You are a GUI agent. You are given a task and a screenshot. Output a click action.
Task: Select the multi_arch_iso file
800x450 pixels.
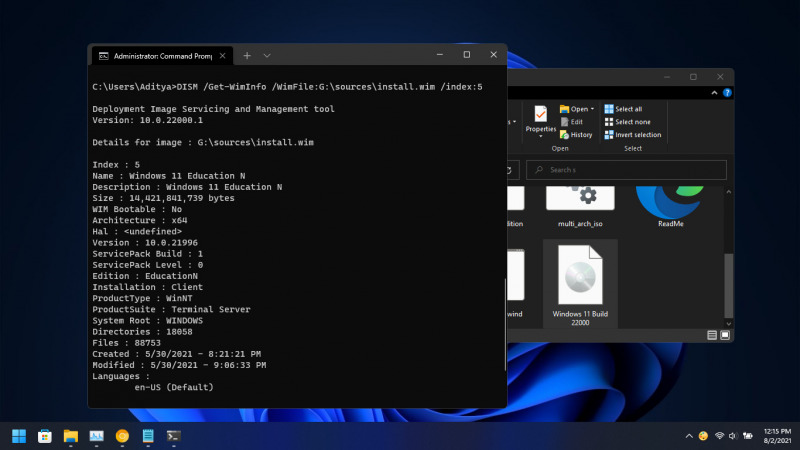point(580,207)
